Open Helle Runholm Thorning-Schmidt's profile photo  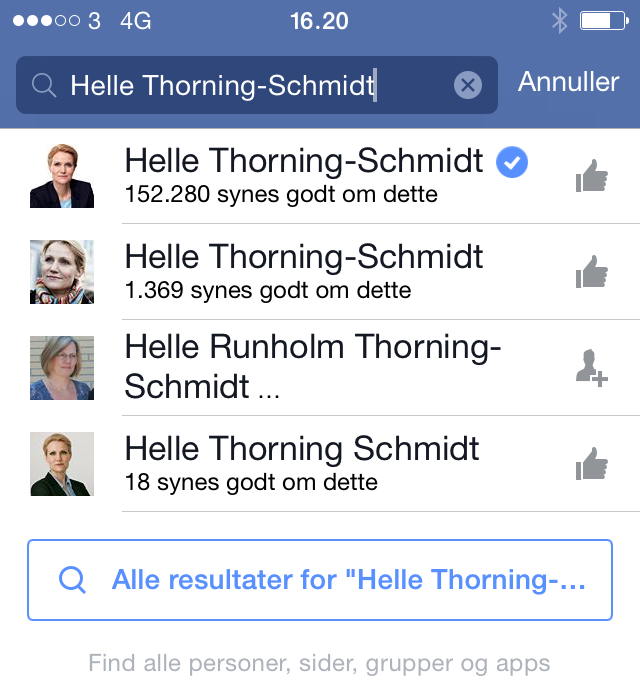coord(62,368)
